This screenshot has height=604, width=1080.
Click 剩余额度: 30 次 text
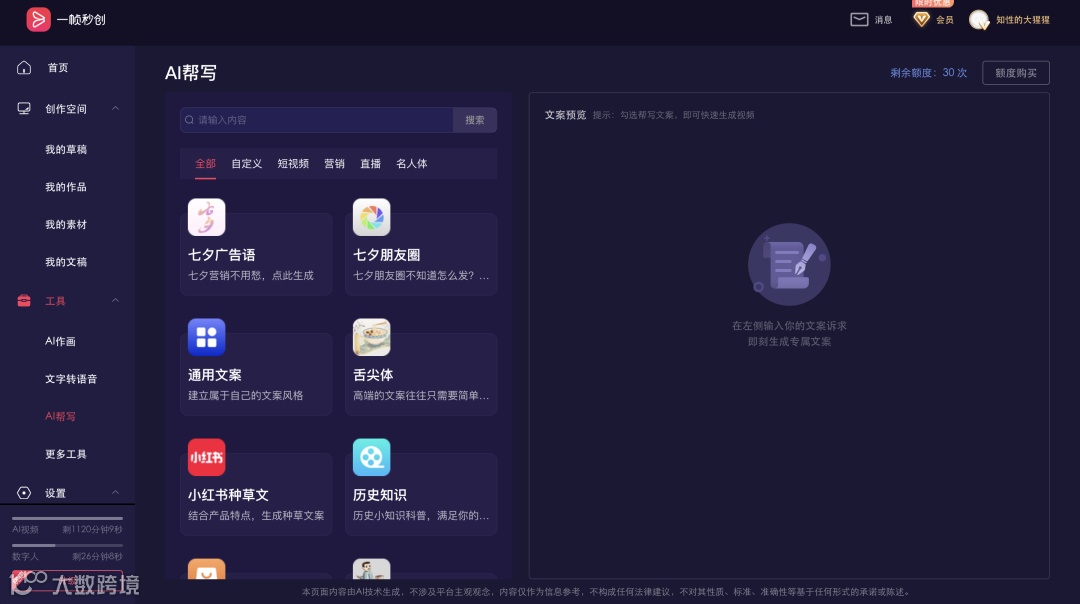click(928, 73)
